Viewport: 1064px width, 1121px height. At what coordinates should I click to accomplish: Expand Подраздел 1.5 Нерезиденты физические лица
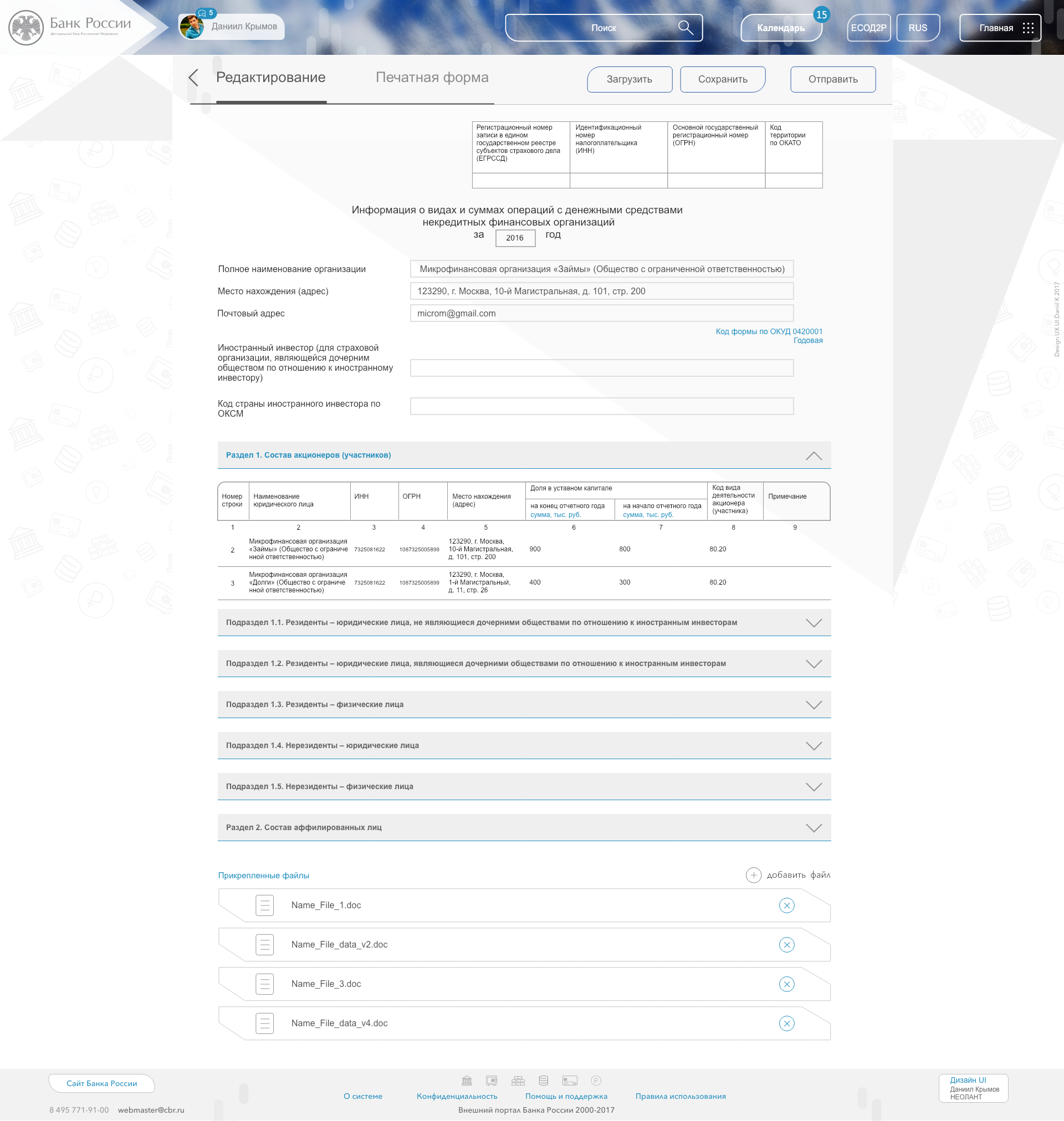coord(814,787)
